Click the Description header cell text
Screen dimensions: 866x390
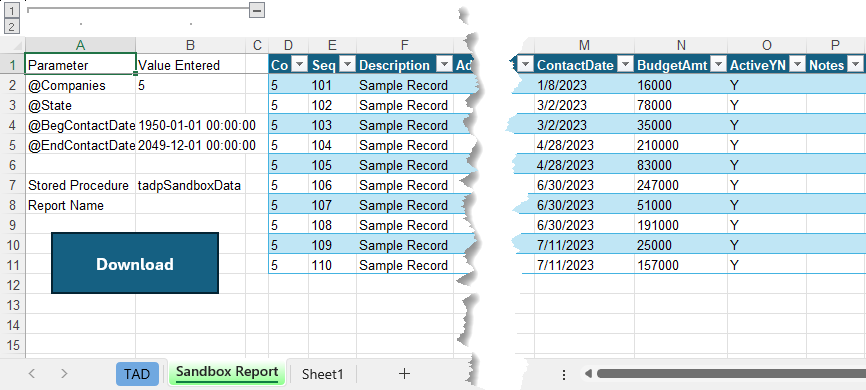point(394,65)
